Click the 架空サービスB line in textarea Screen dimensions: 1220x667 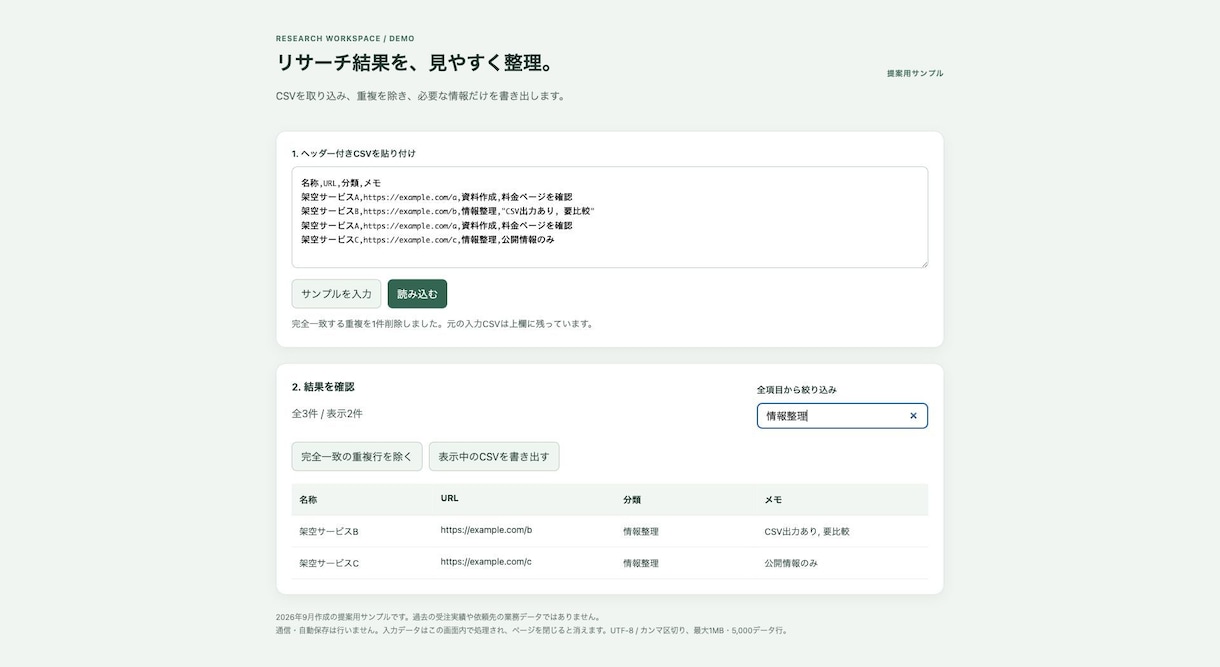coord(448,211)
